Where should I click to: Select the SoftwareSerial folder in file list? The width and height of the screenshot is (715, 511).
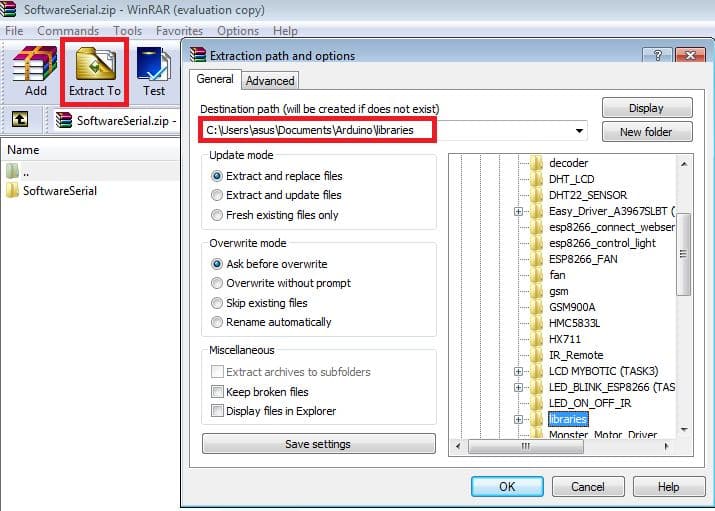tap(59, 190)
